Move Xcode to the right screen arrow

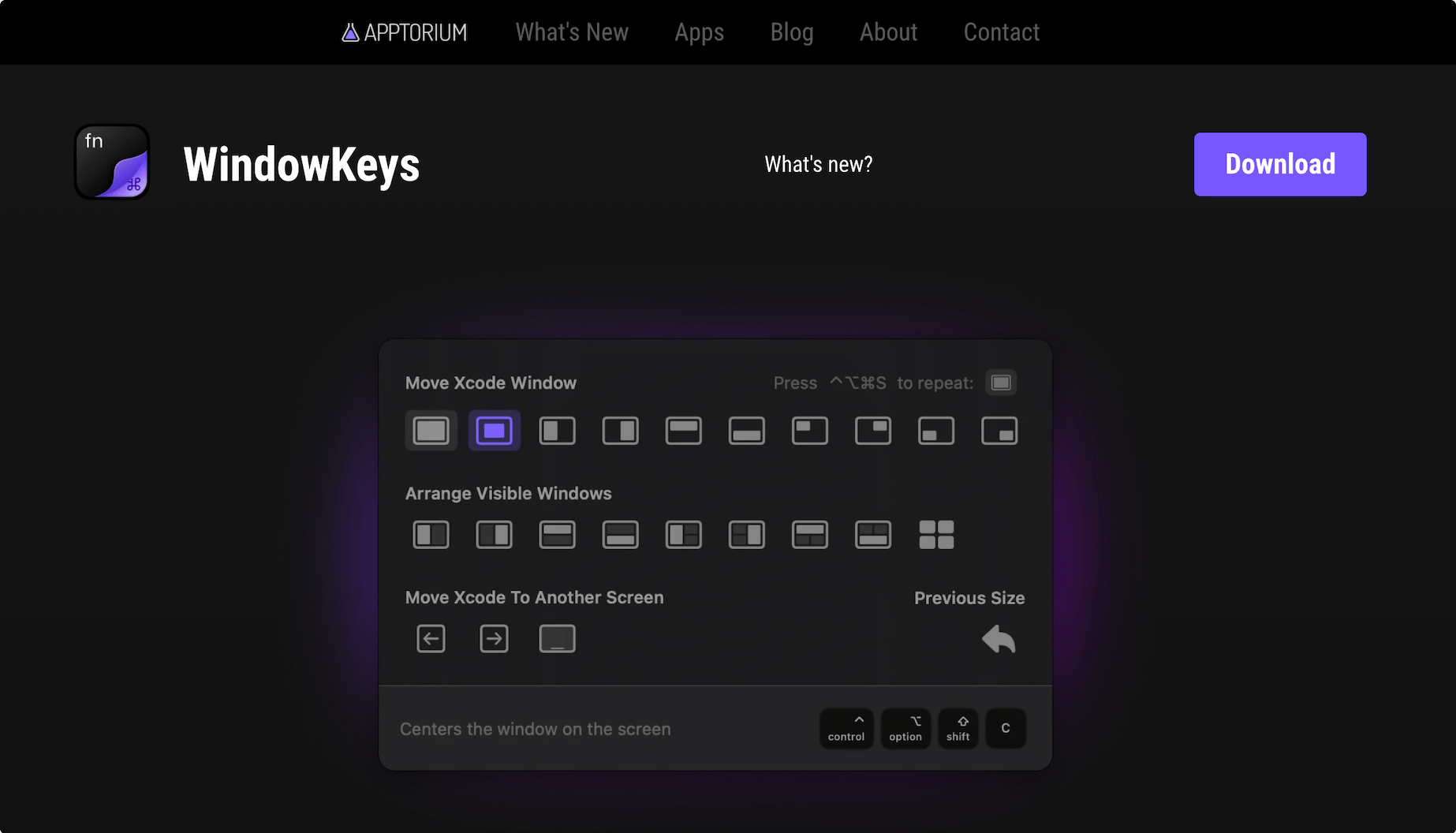pos(495,639)
